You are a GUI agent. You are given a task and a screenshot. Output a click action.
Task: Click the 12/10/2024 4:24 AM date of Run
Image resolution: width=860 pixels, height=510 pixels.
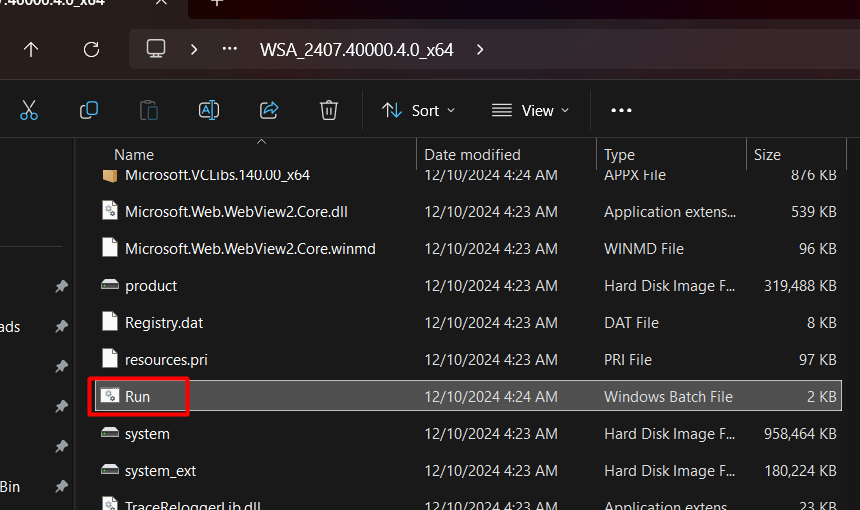pos(491,396)
